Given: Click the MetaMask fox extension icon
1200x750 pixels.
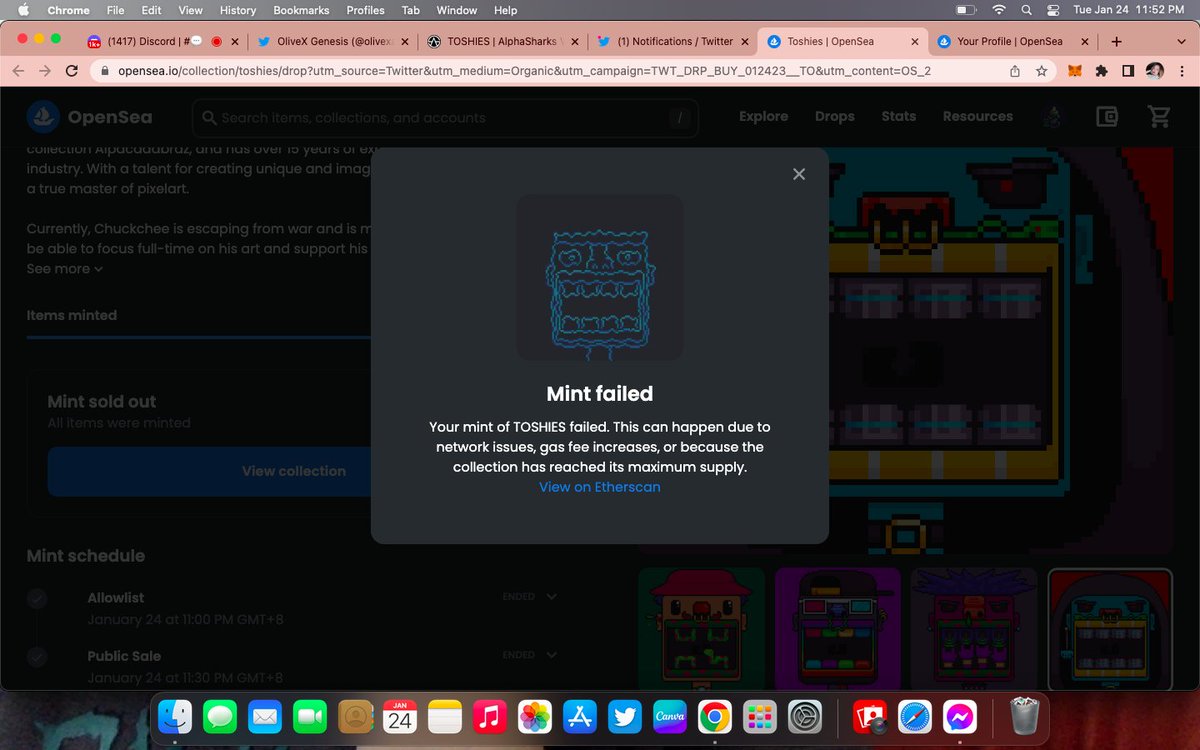Looking at the screenshot, I should tap(1075, 71).
